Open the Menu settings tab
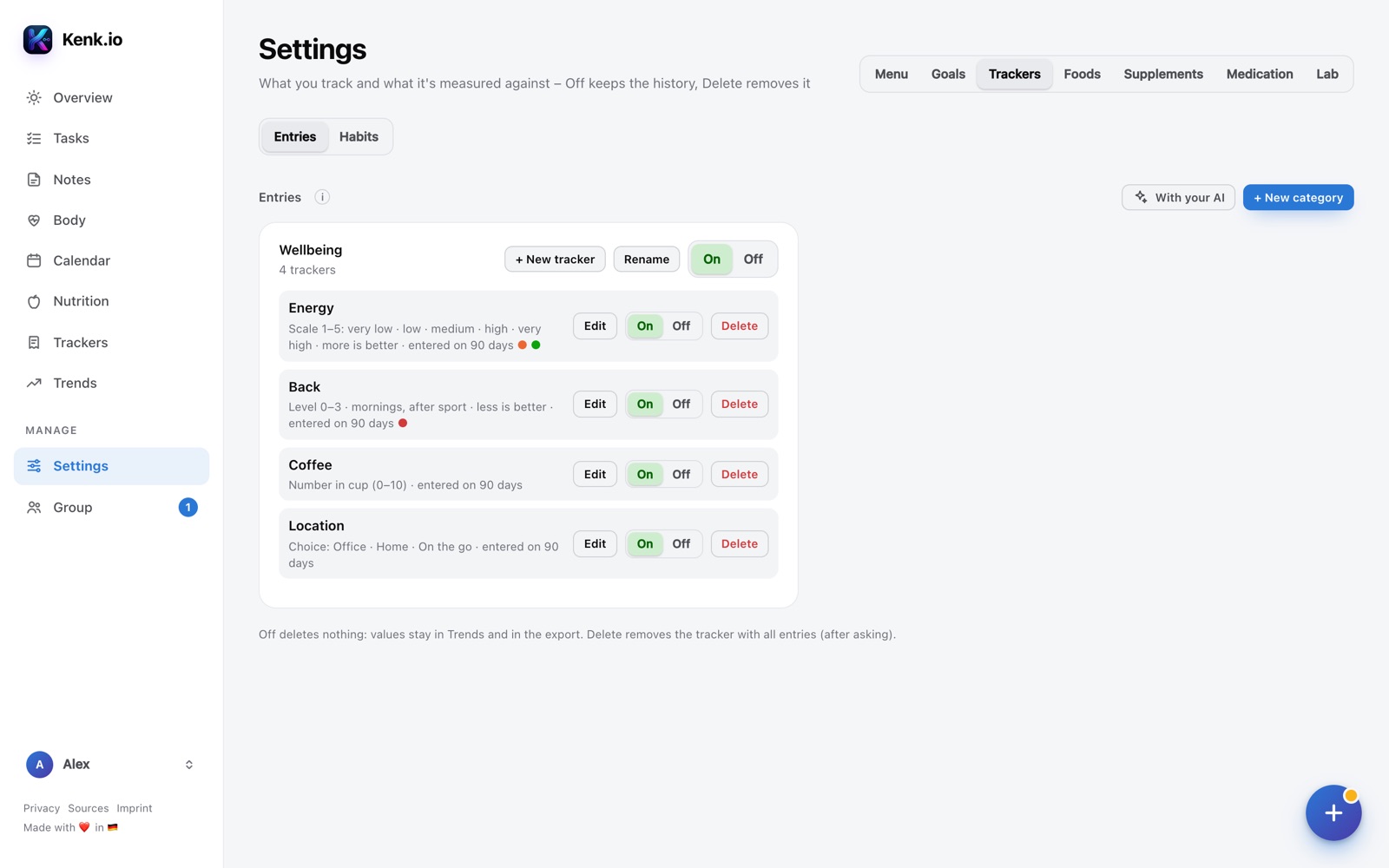1389x868 pixels. (892, 75)
